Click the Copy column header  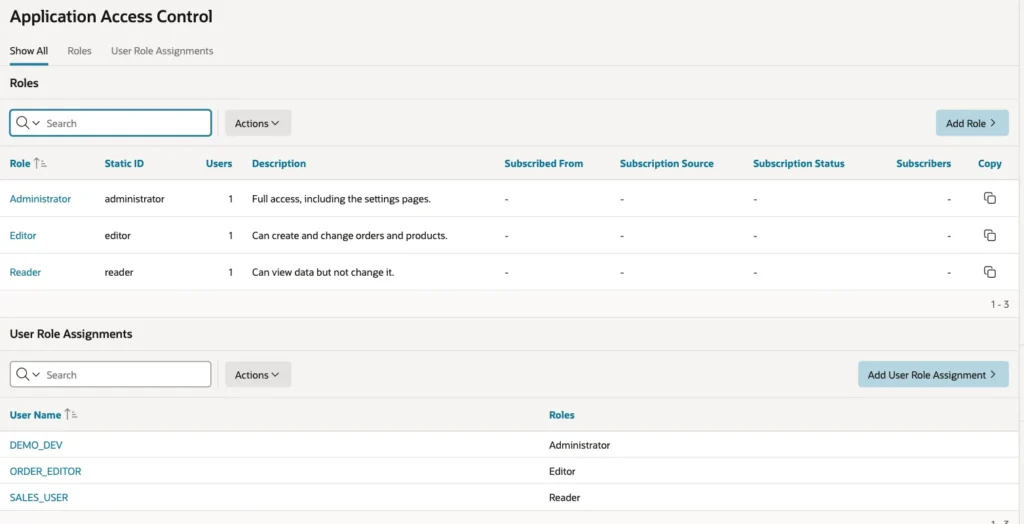989,163
